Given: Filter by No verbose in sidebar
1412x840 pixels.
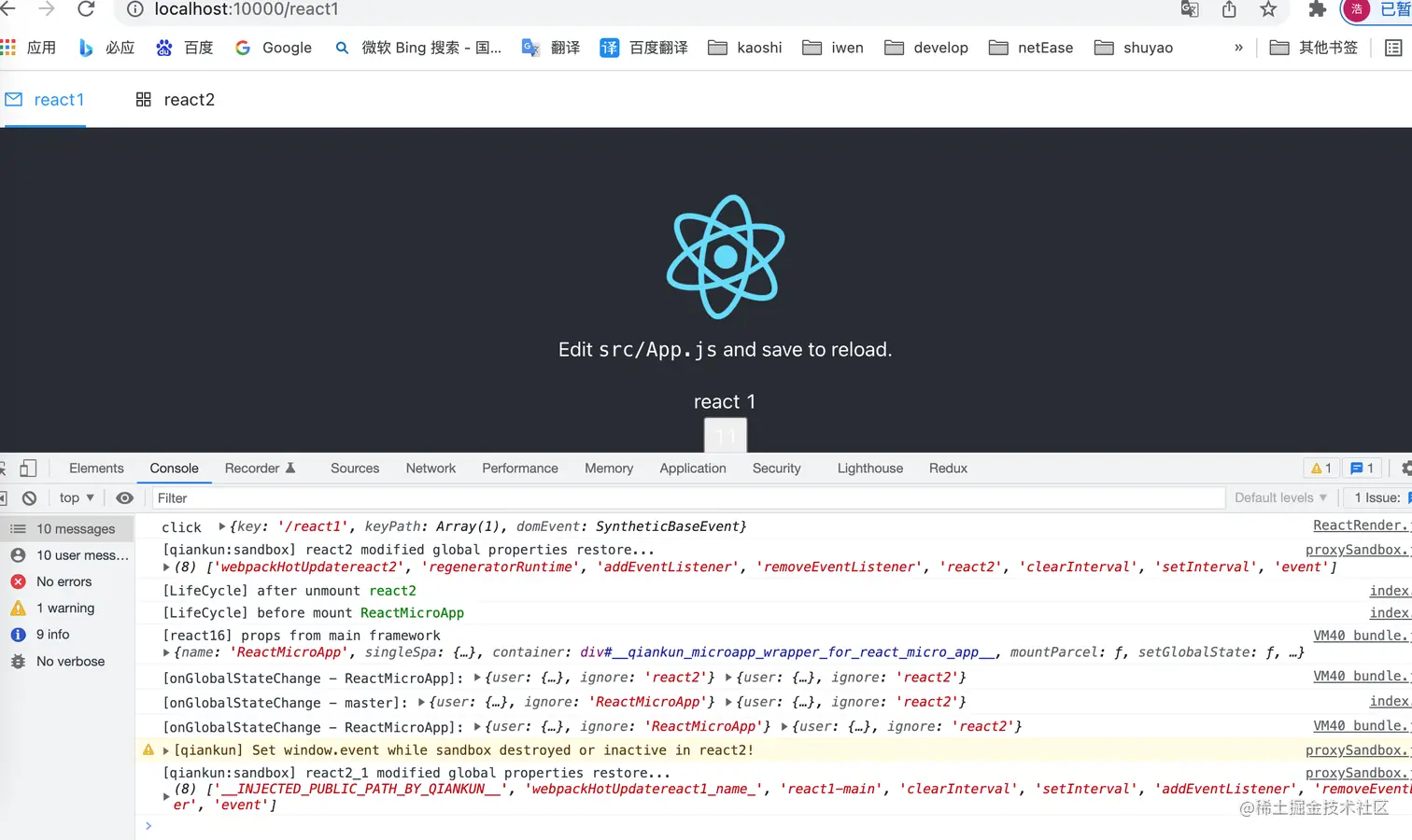Looking at the screenshot, I should [67, 662].
